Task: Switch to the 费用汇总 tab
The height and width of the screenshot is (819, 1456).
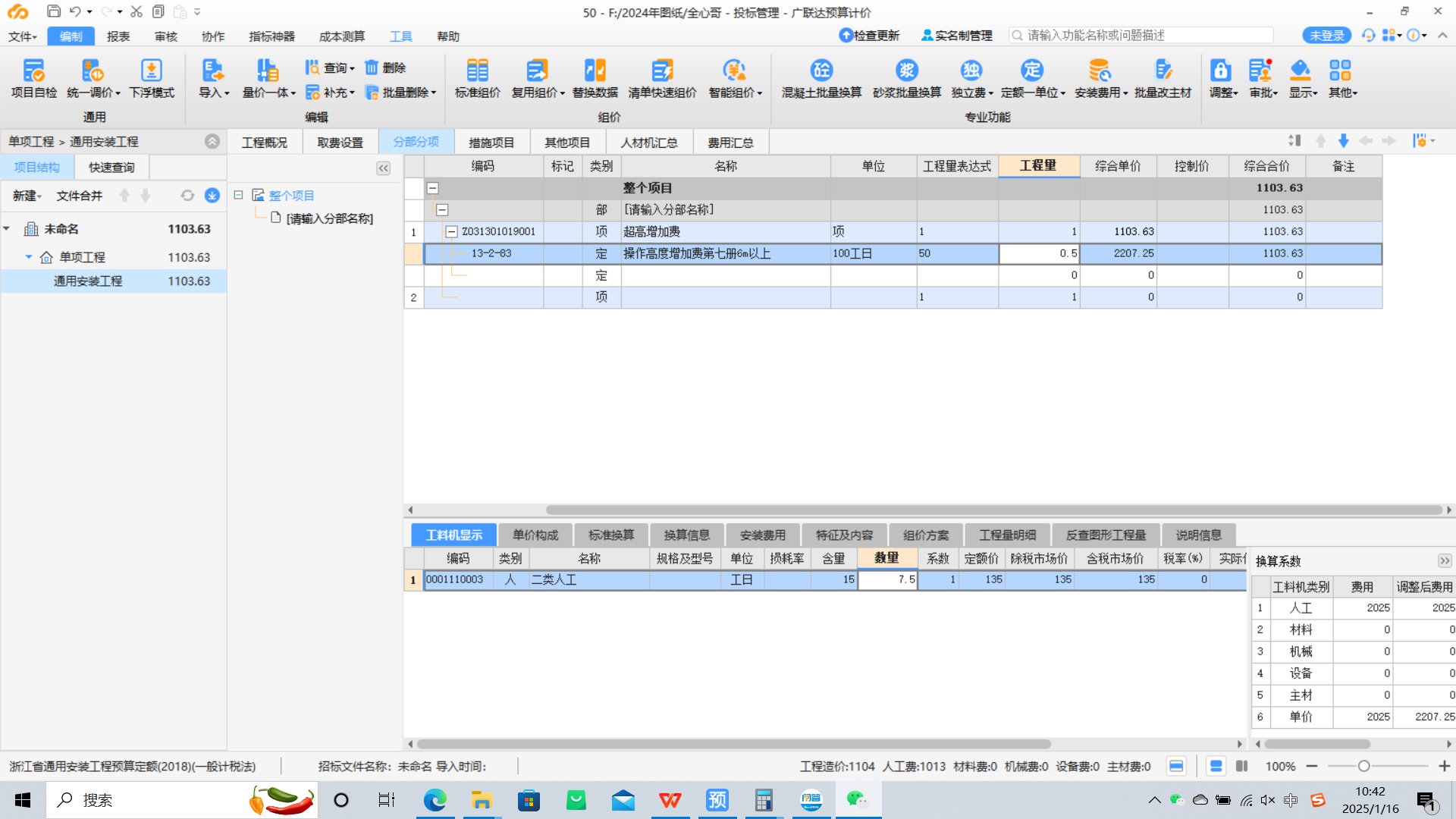Action: (730, 143)
